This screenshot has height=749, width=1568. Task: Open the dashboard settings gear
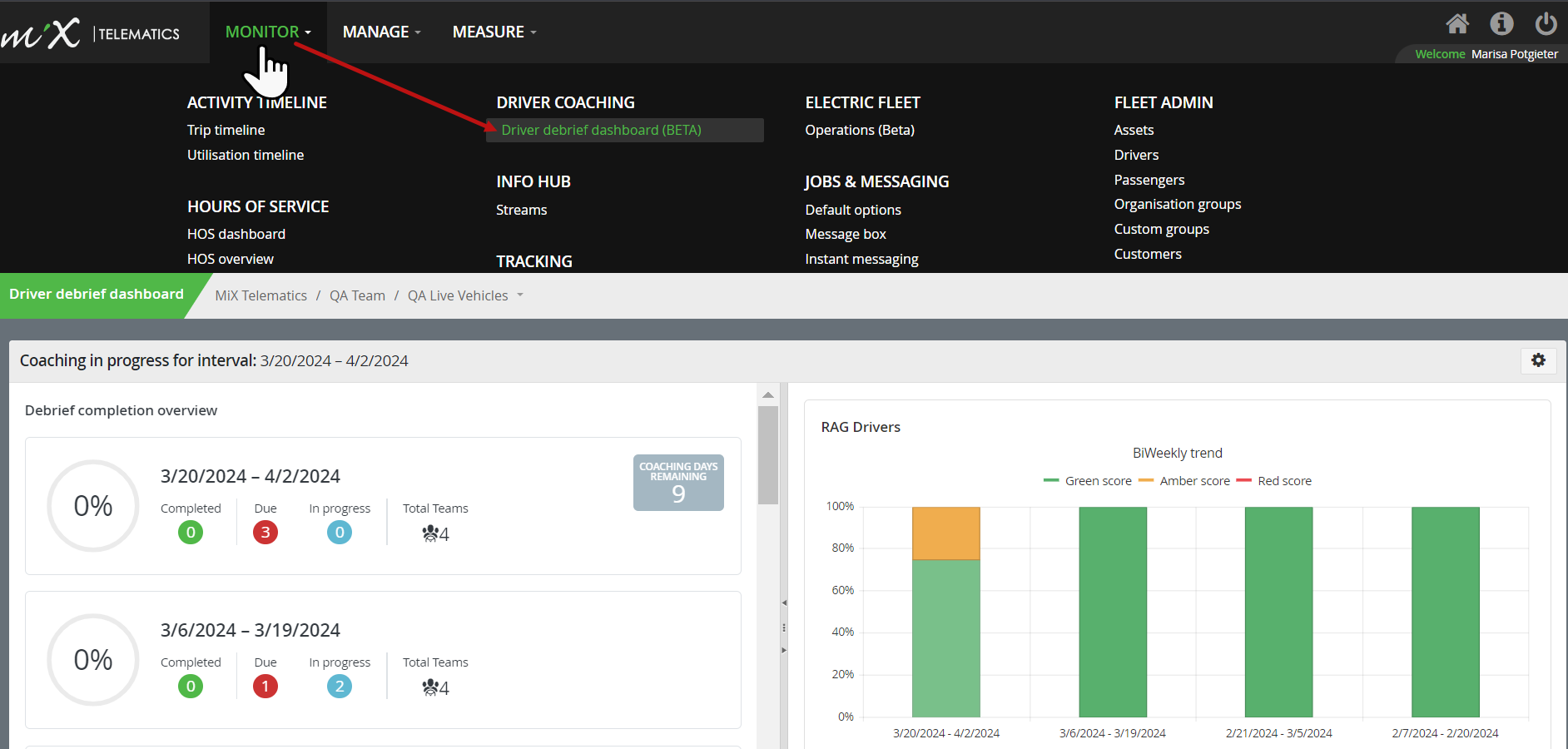click(x=1538, y=360)
